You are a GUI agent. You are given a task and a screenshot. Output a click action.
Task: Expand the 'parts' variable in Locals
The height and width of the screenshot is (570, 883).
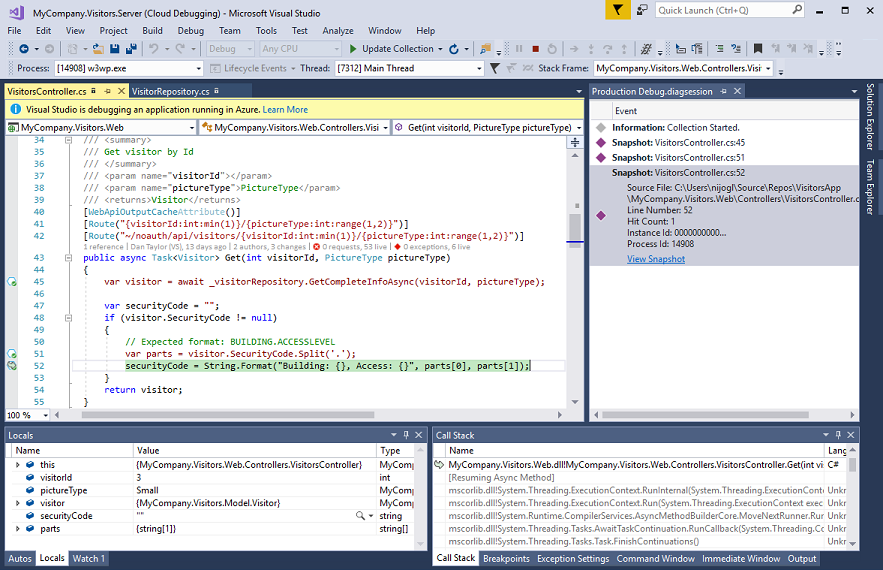[x=17, y=528]
